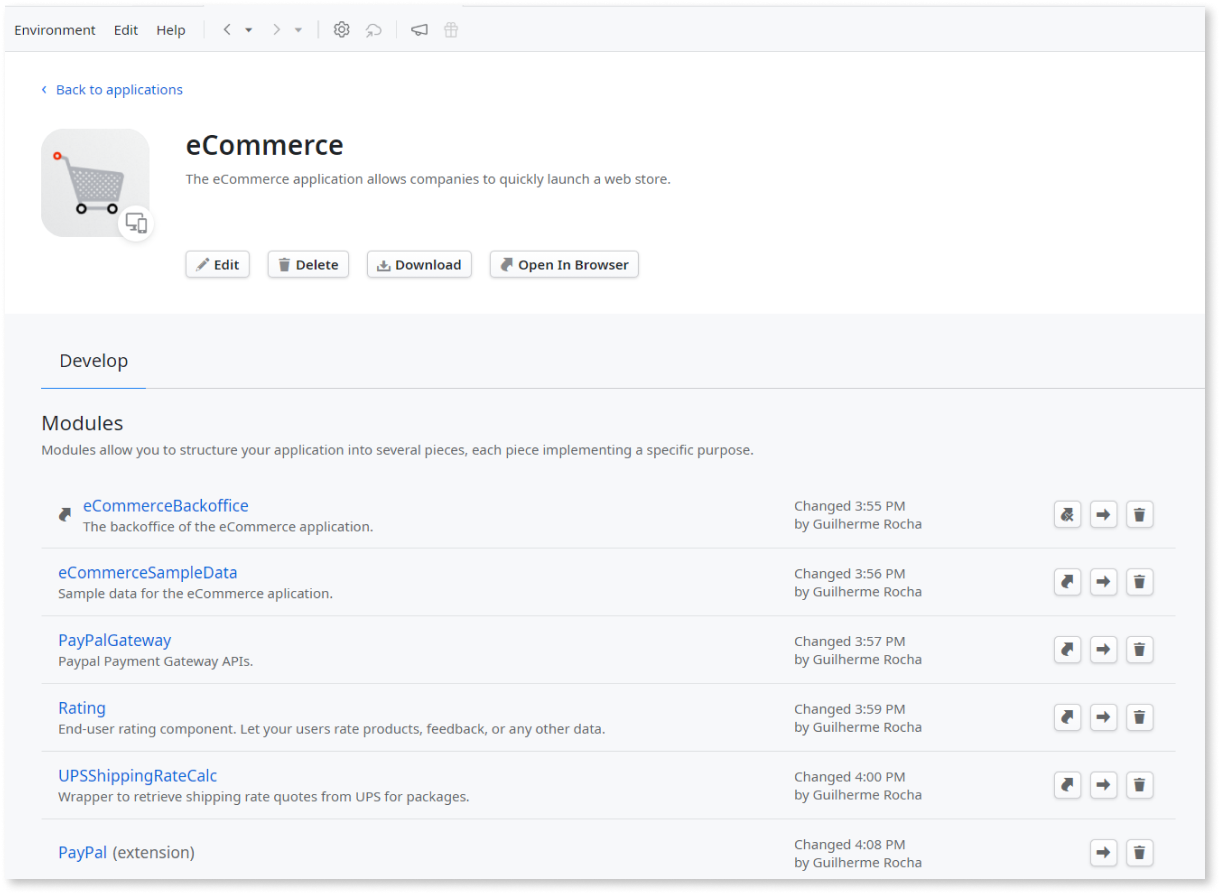Viewport: 1220px width, 894px height.
Task: Expand the forward-navigation history dropdown
Action: [298, 29]
